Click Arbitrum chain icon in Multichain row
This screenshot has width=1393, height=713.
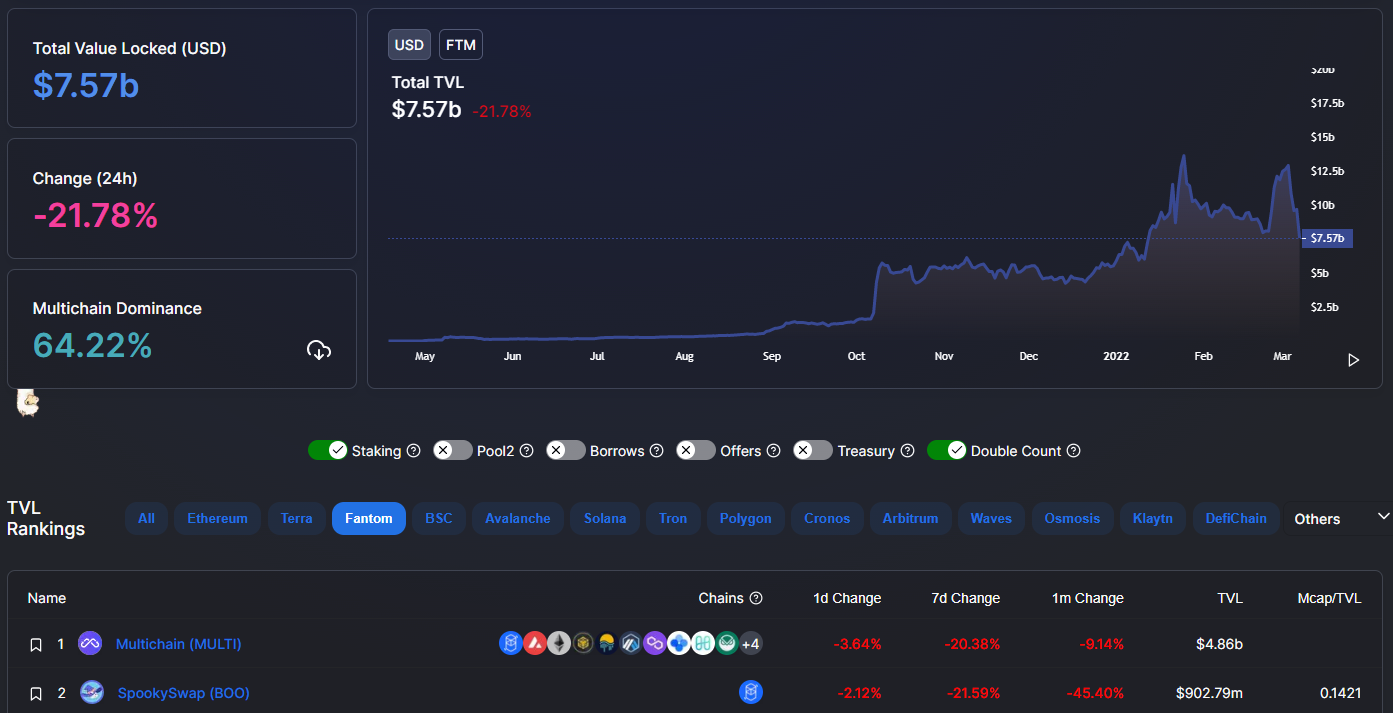pyautogui.click(x=631, y=643)
